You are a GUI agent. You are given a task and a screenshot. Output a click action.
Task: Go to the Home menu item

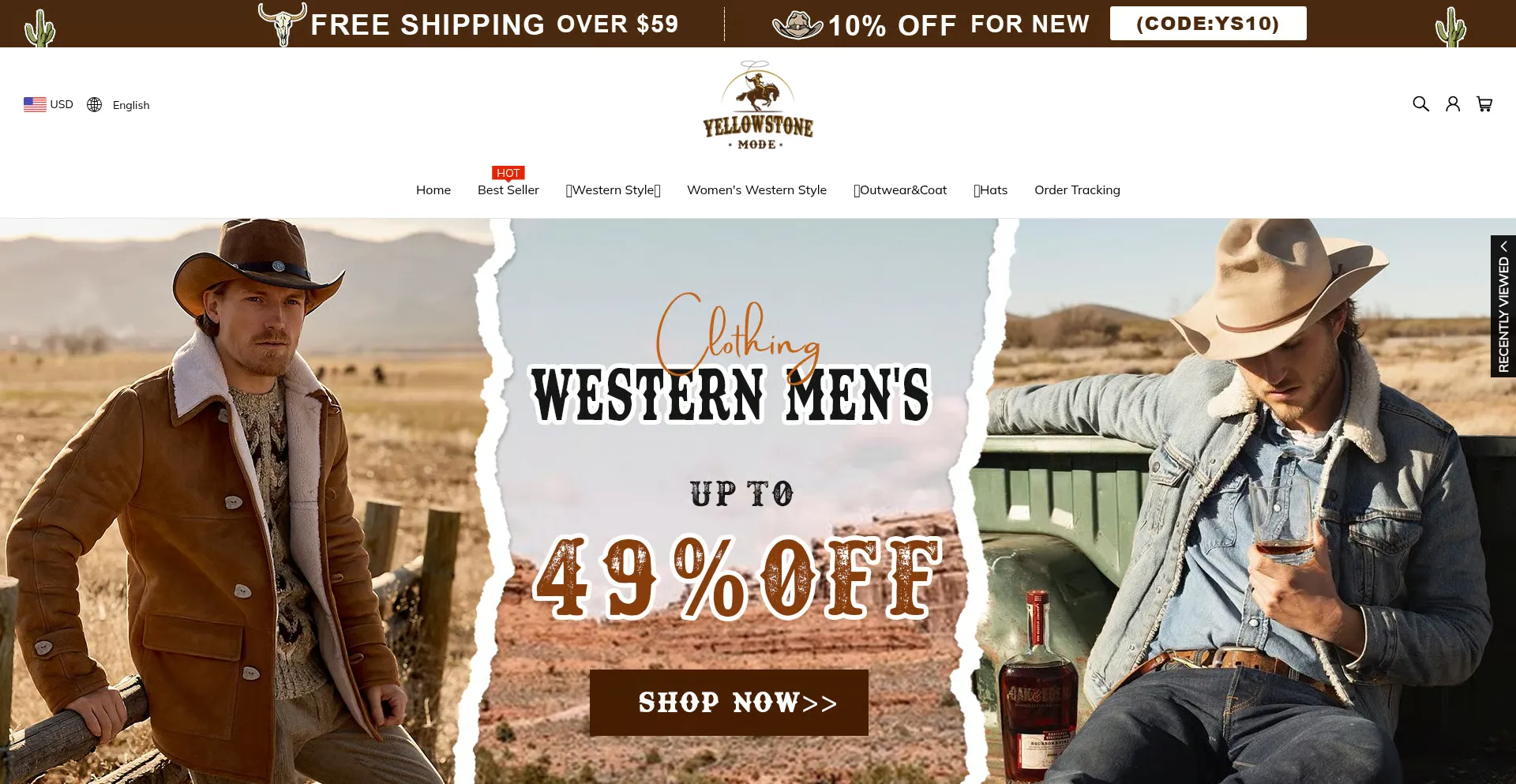(x=433, y=190)
